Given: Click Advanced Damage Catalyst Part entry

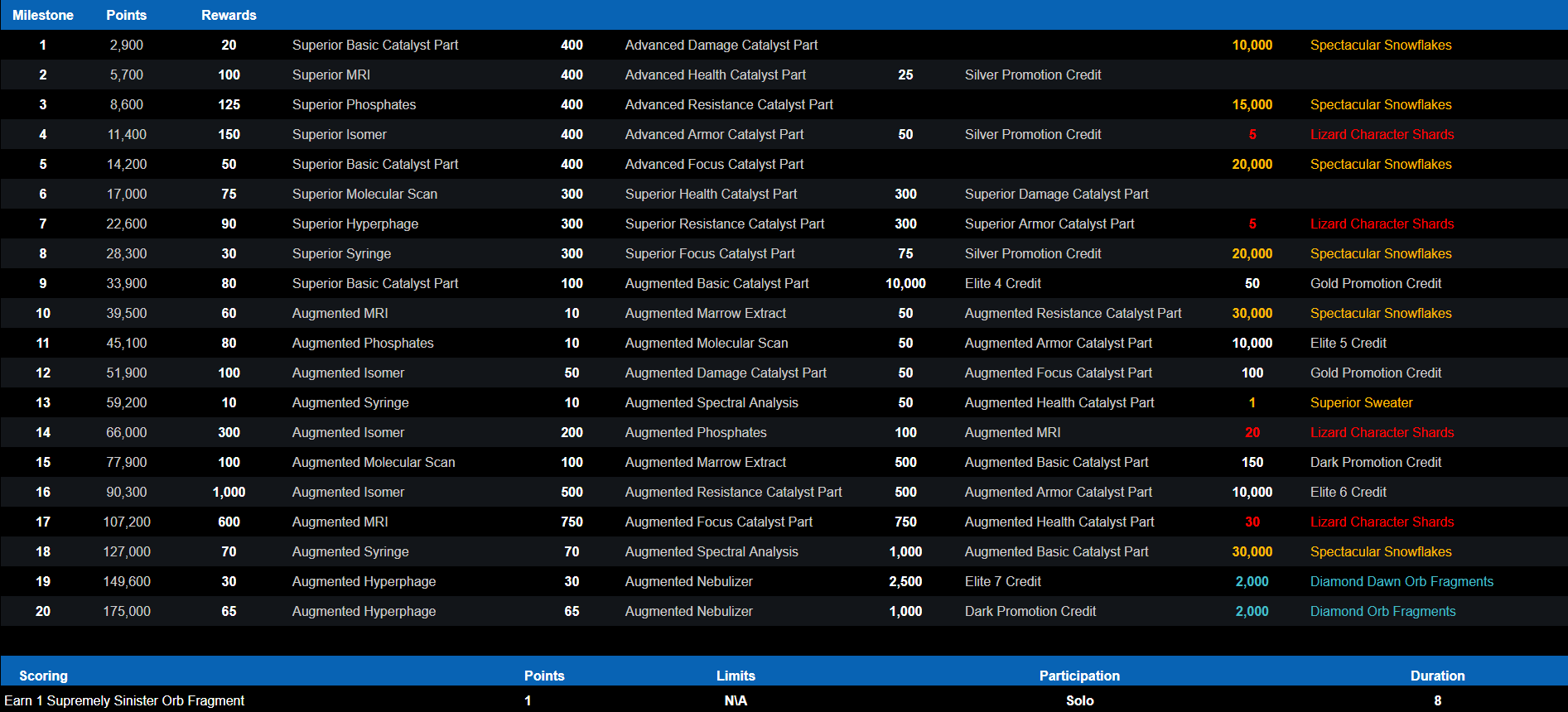Looking at the screenshot, I should pyautogui.click(x=721, y=45).
